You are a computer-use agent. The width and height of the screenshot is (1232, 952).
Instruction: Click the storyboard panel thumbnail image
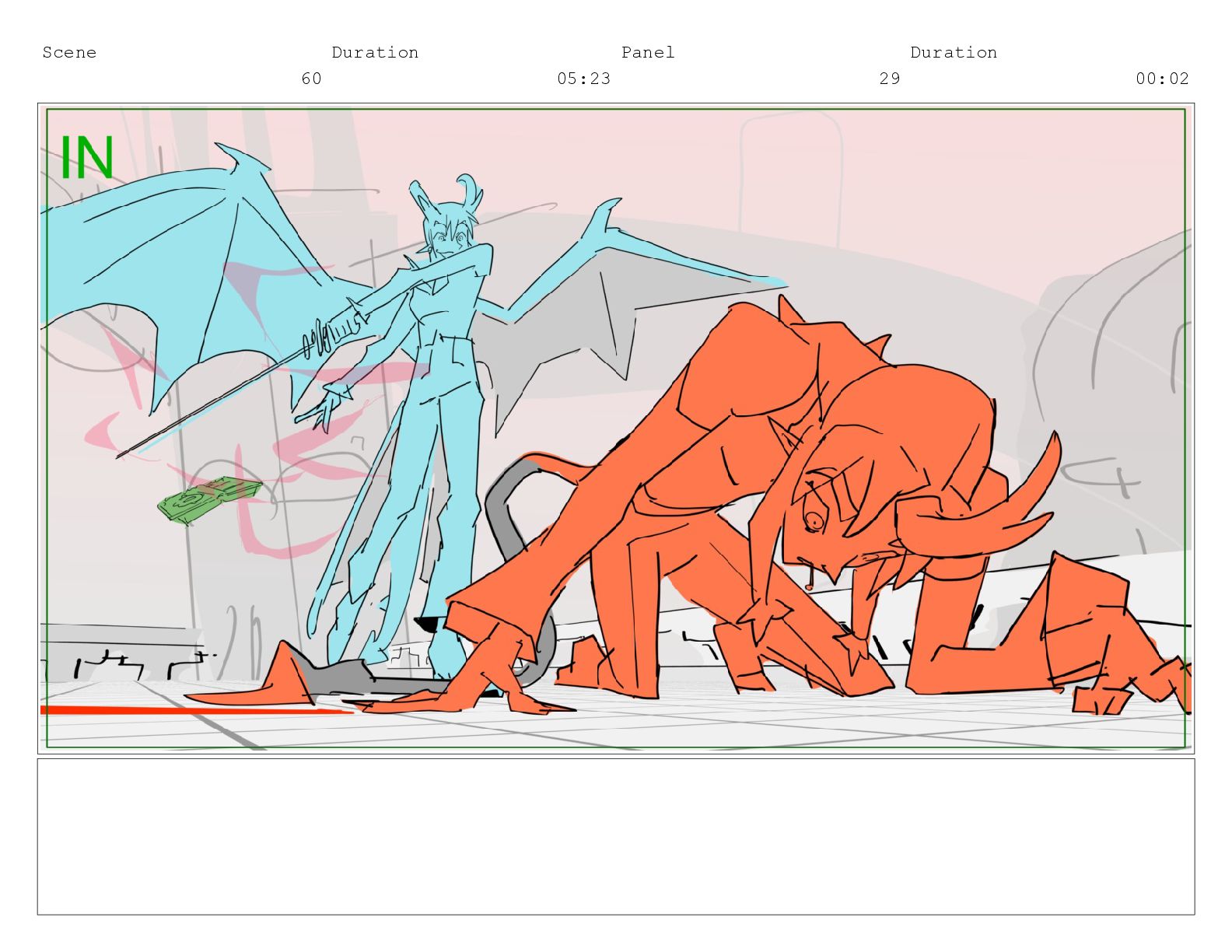(x=616, y=429)
